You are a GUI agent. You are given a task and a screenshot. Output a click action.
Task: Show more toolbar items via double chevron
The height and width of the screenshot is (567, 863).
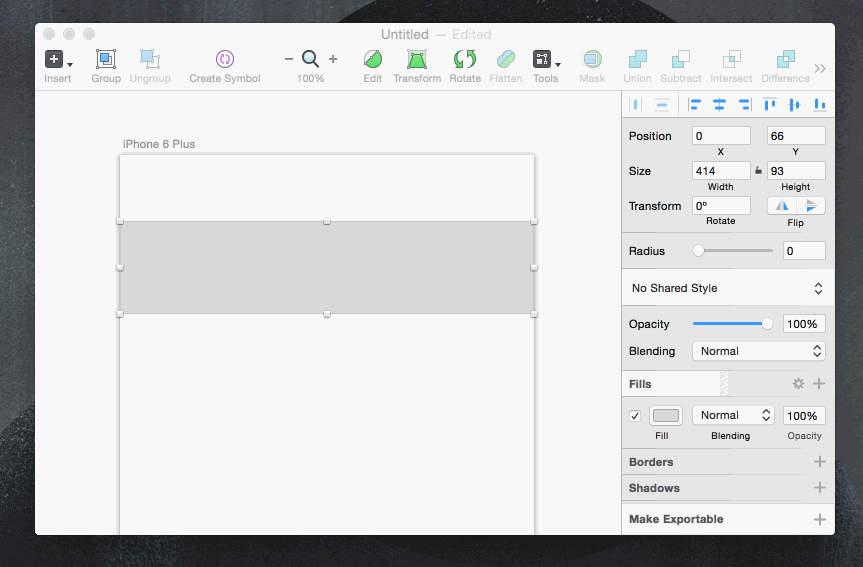[x=820, y=68]
